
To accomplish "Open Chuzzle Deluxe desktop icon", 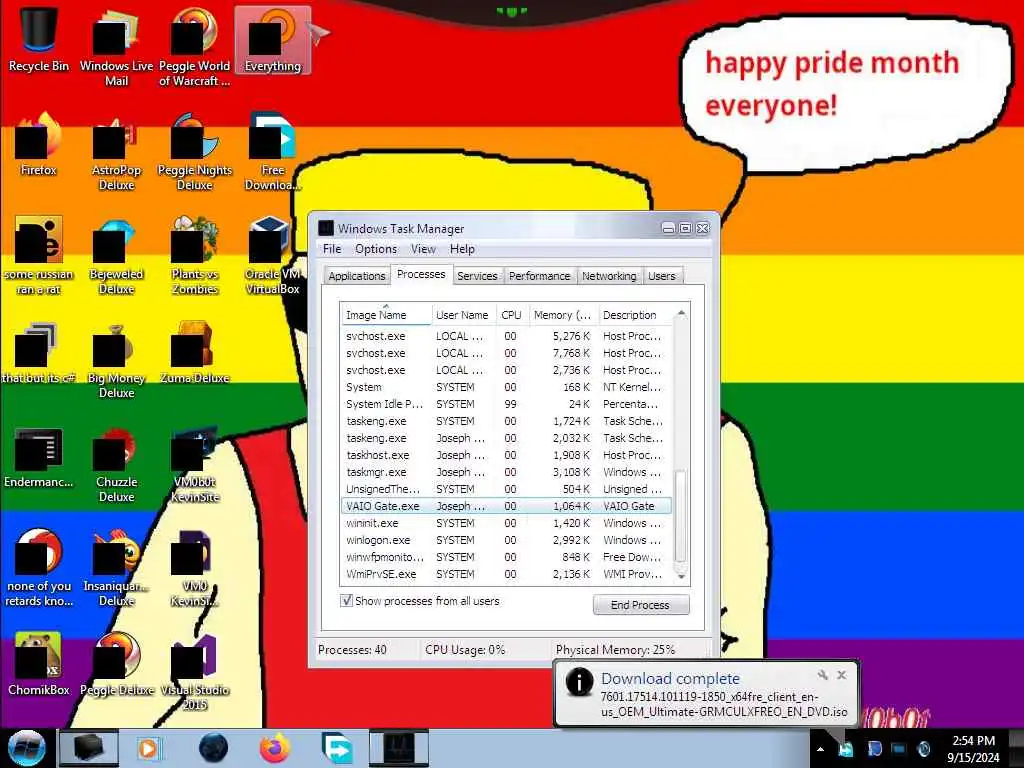I will (116, 465).
